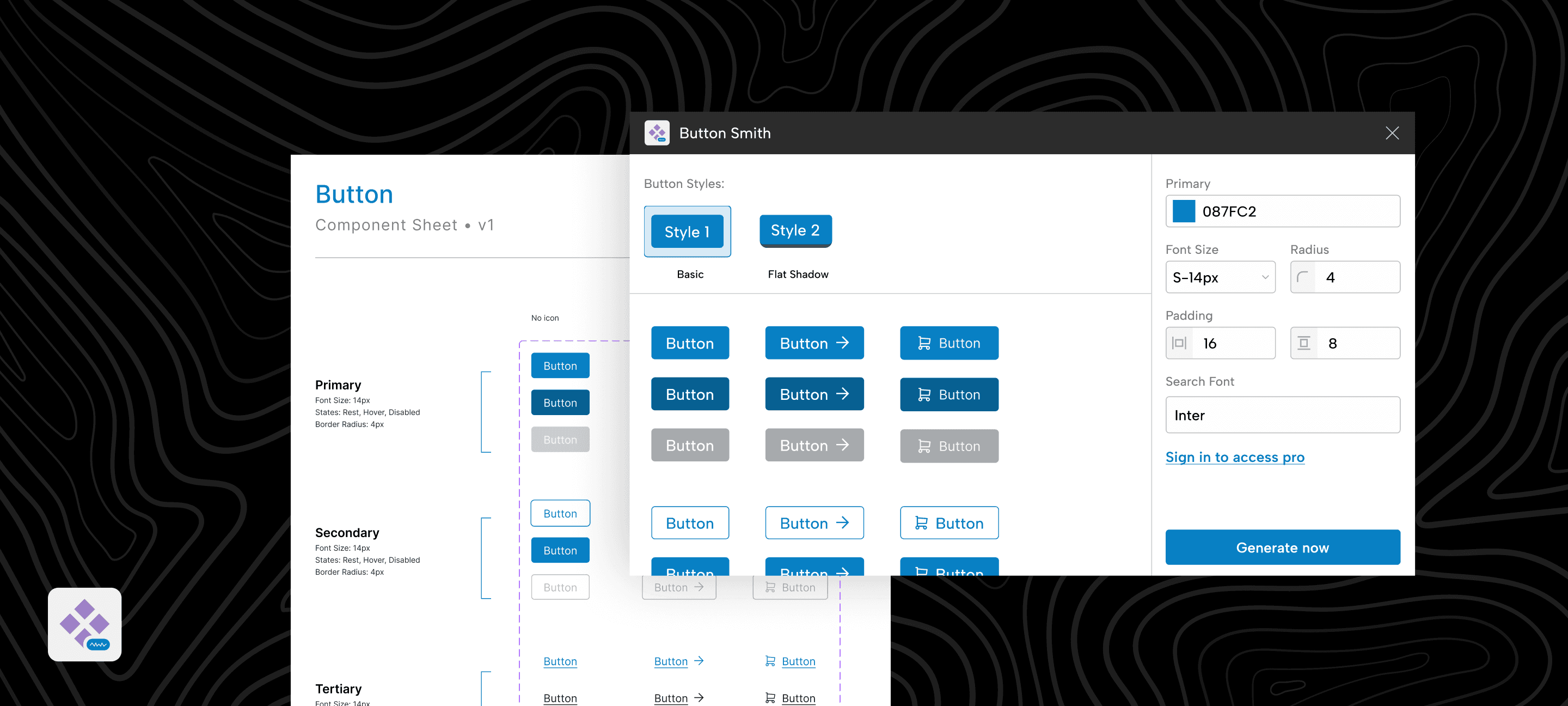Click the blue underlined no-icon Button link on the sheet
Image resolution: width=1568 pixels, height=706 pixels.
click(x=560, y=661)
